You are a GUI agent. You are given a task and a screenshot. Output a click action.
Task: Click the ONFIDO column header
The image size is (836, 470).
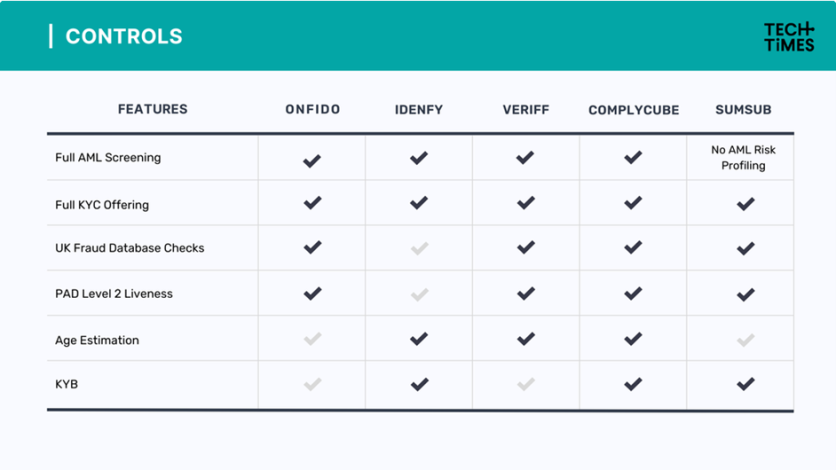[x=312, y=109]
